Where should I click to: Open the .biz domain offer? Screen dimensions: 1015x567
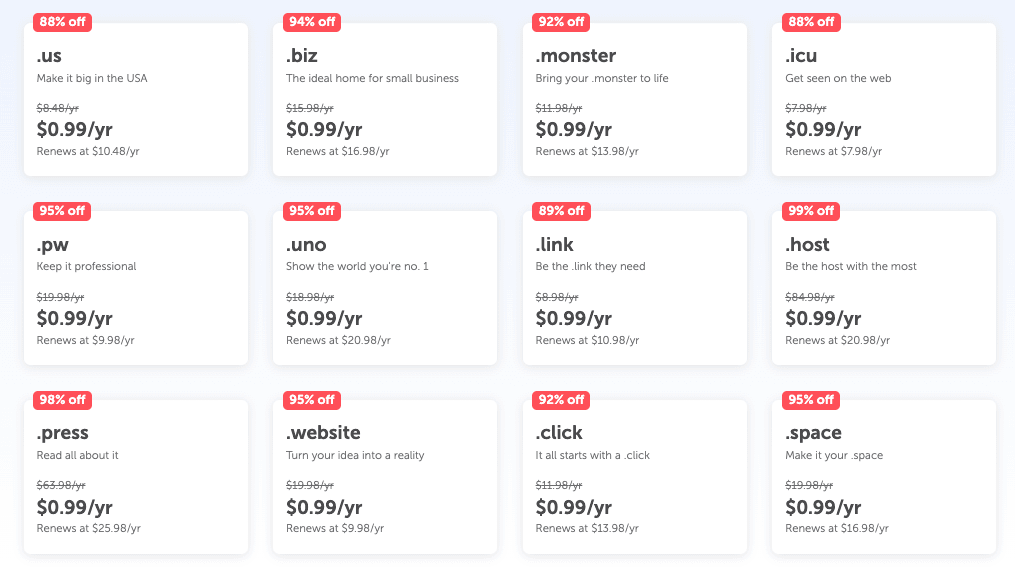(385, 100)
